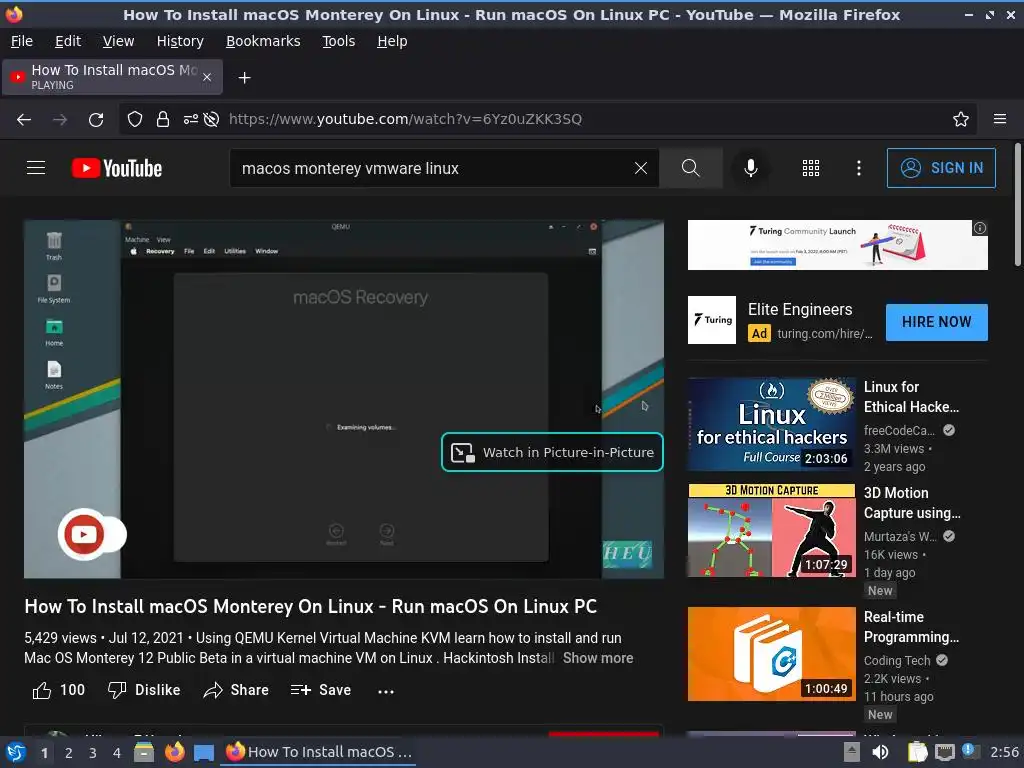The height and width of the screenshot is (768, 1024).
Task: Open the Turing Community Launch banner ad
Action: 837,245
